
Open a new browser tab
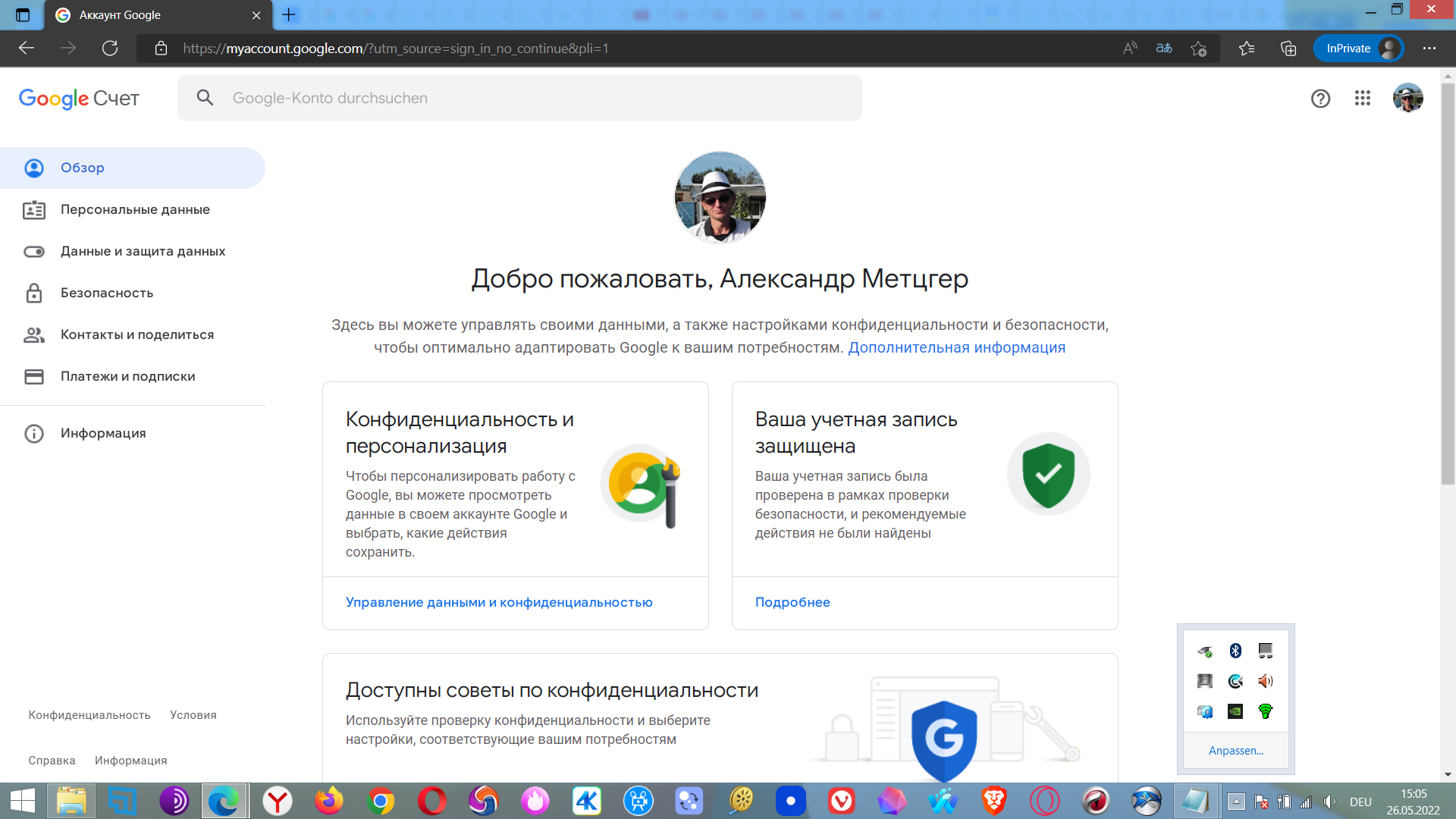point(289,14)
